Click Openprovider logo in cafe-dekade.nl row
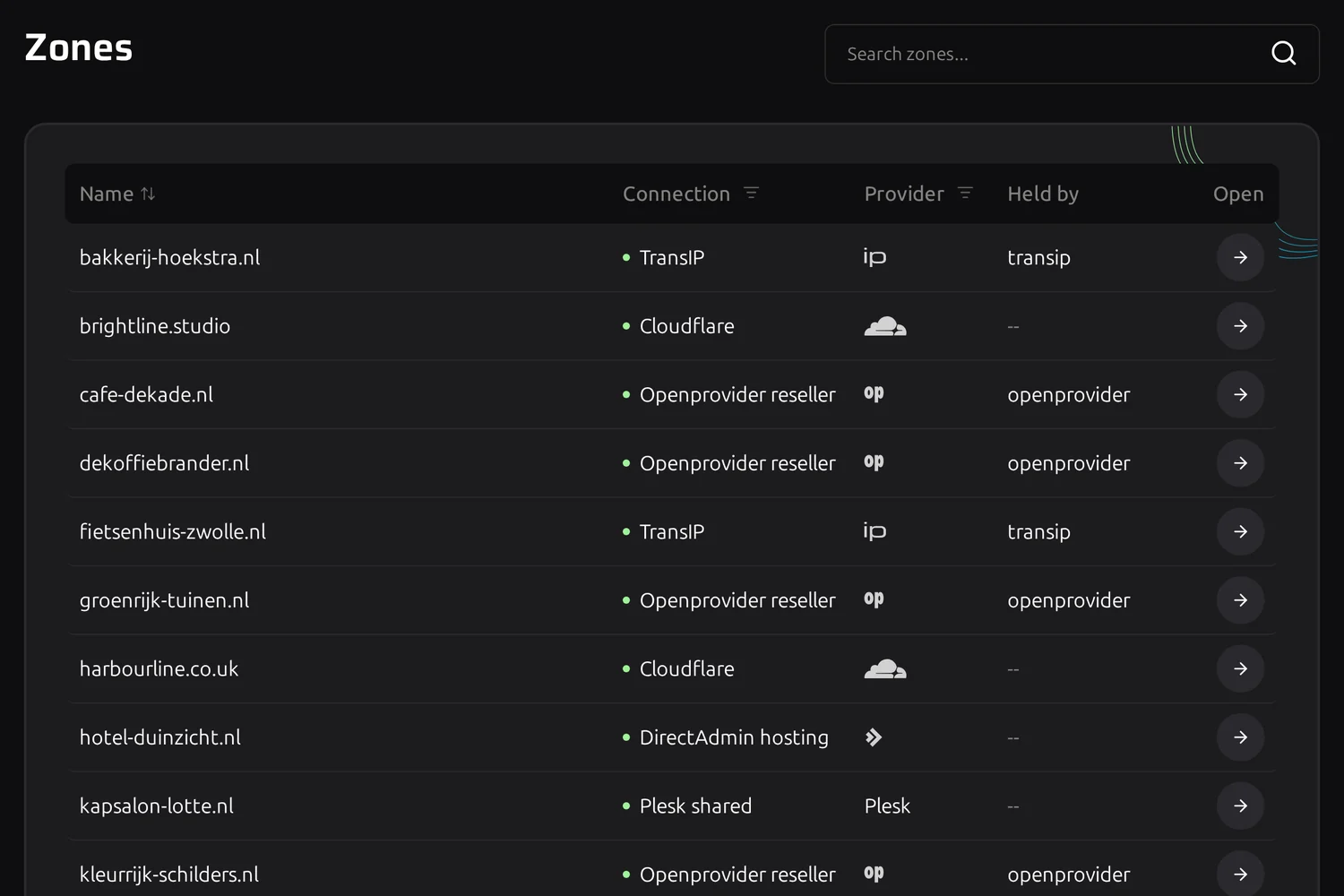The width and height of the screenshot is (1344, 896). tap(874, 394)
